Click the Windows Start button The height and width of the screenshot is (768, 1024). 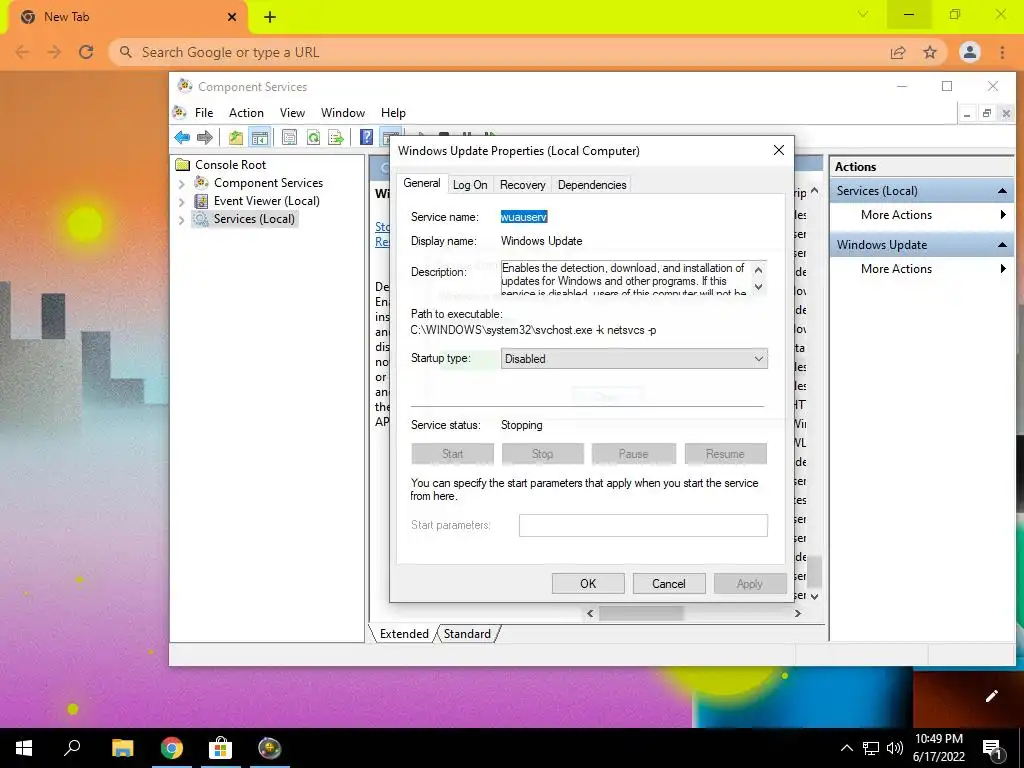(x=24, y=748)
